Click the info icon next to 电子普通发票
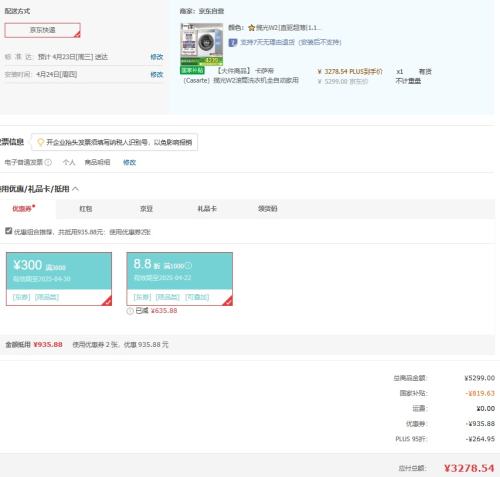 pyautogui.click(x=48, y=162)
